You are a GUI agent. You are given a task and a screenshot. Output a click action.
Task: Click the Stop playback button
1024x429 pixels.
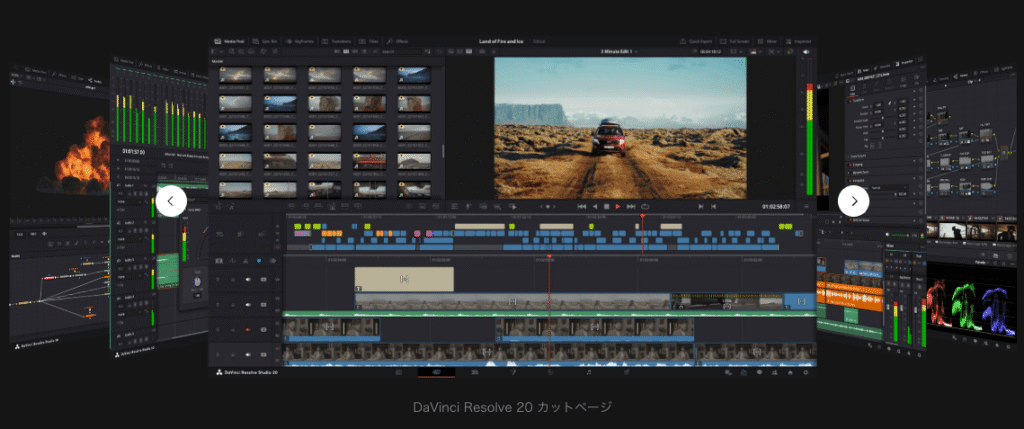(x=606, y=206)
